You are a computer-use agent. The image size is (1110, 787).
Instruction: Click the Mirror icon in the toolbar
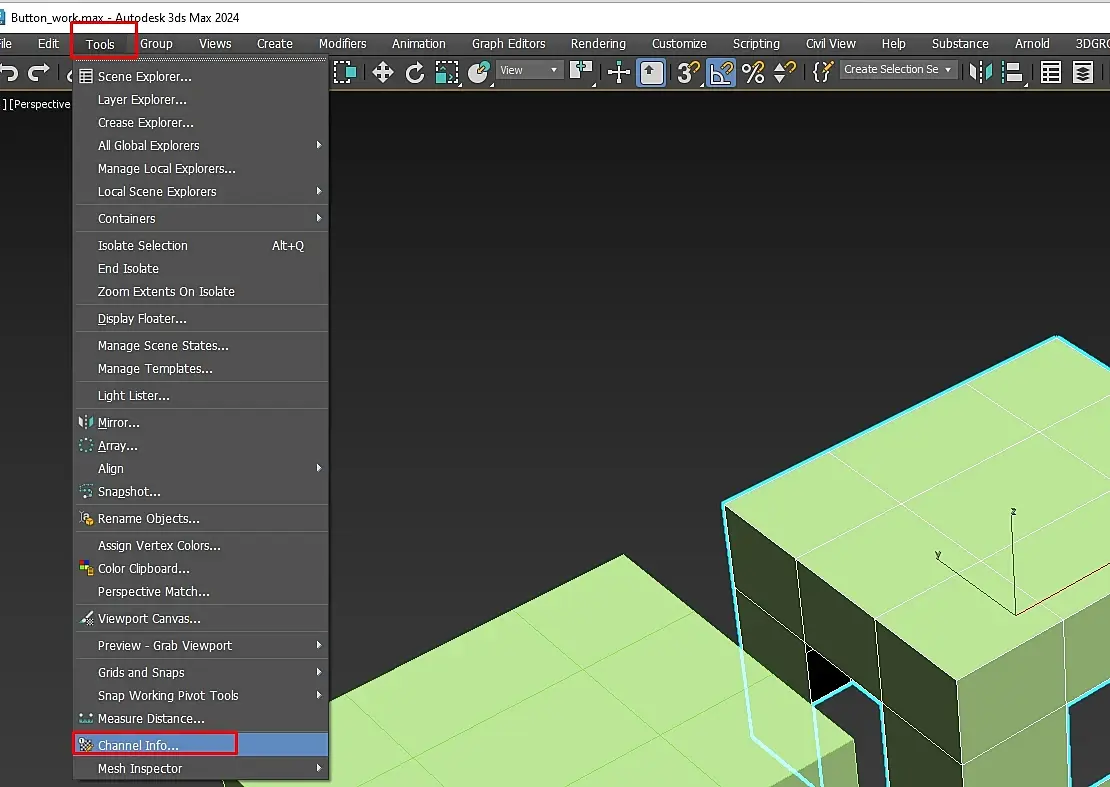tap(981, 72)
